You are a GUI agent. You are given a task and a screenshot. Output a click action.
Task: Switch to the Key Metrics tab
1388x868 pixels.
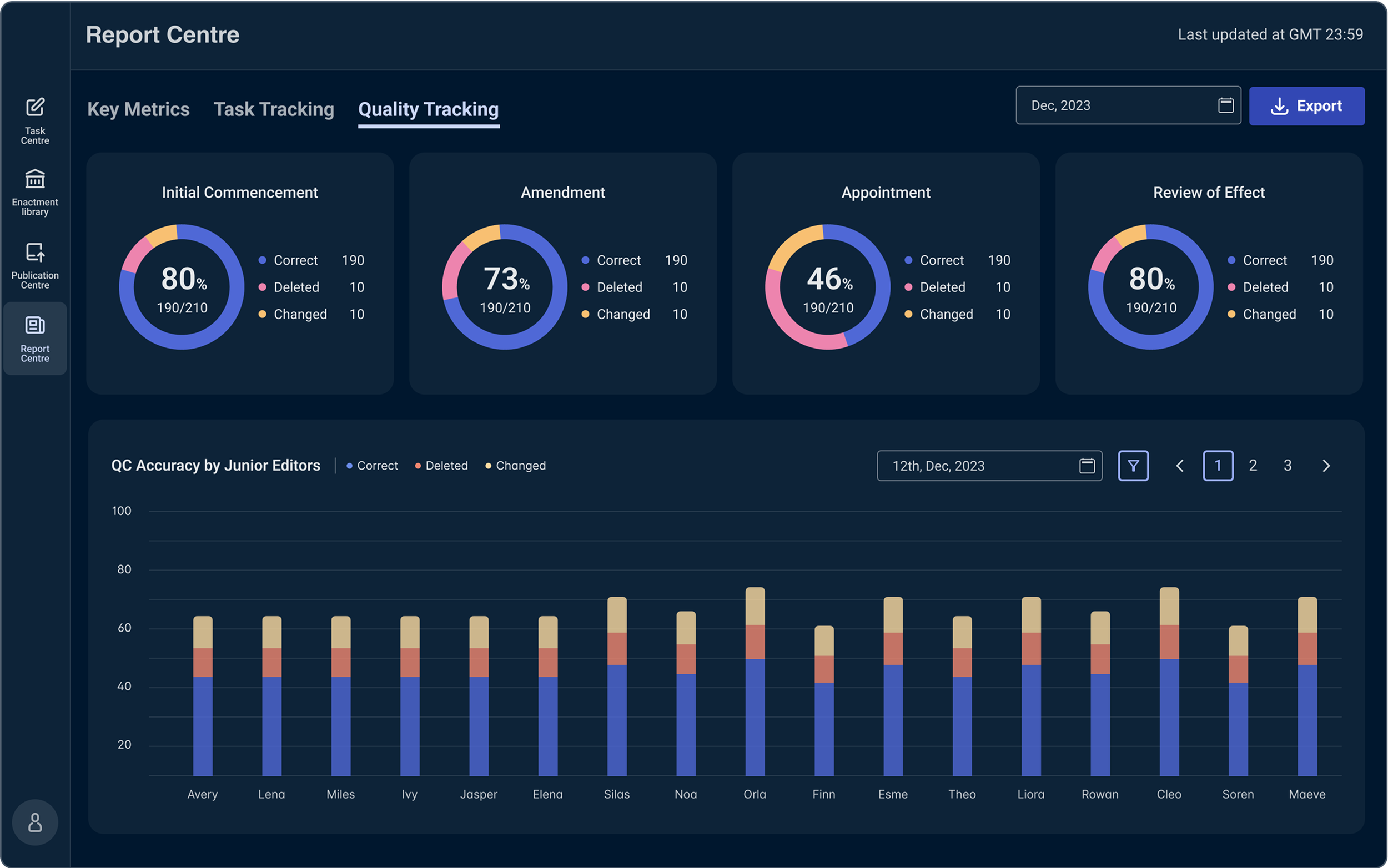138,109
